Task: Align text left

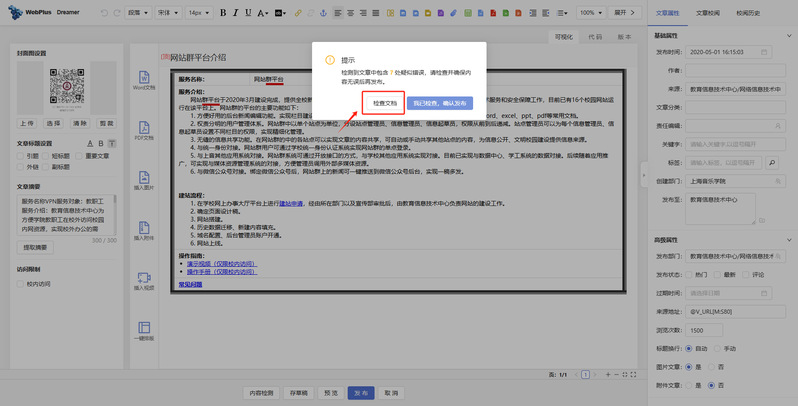Action: [338, 13]
